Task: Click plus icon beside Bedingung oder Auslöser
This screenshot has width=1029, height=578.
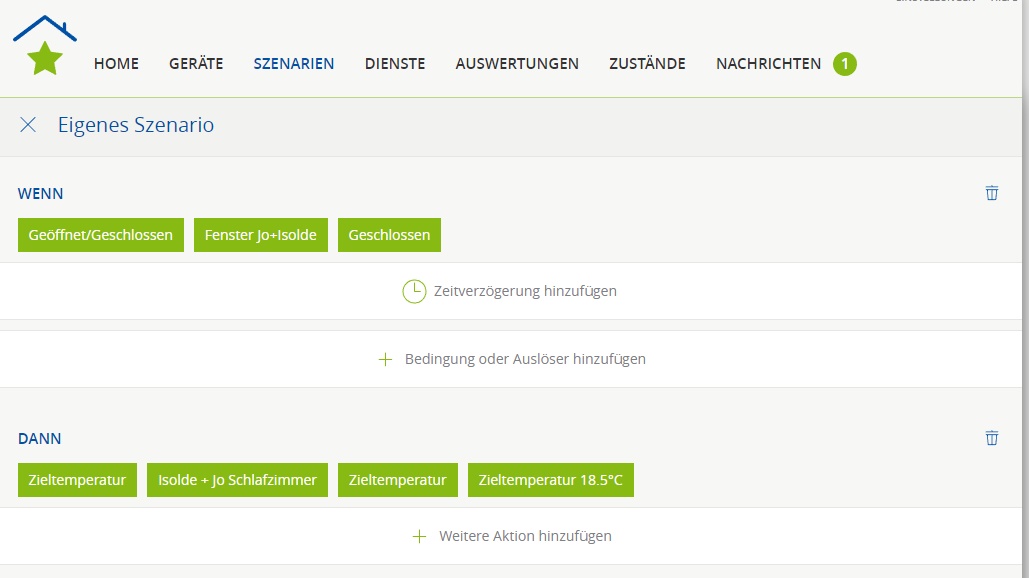Action: click(x=385, y=359)
